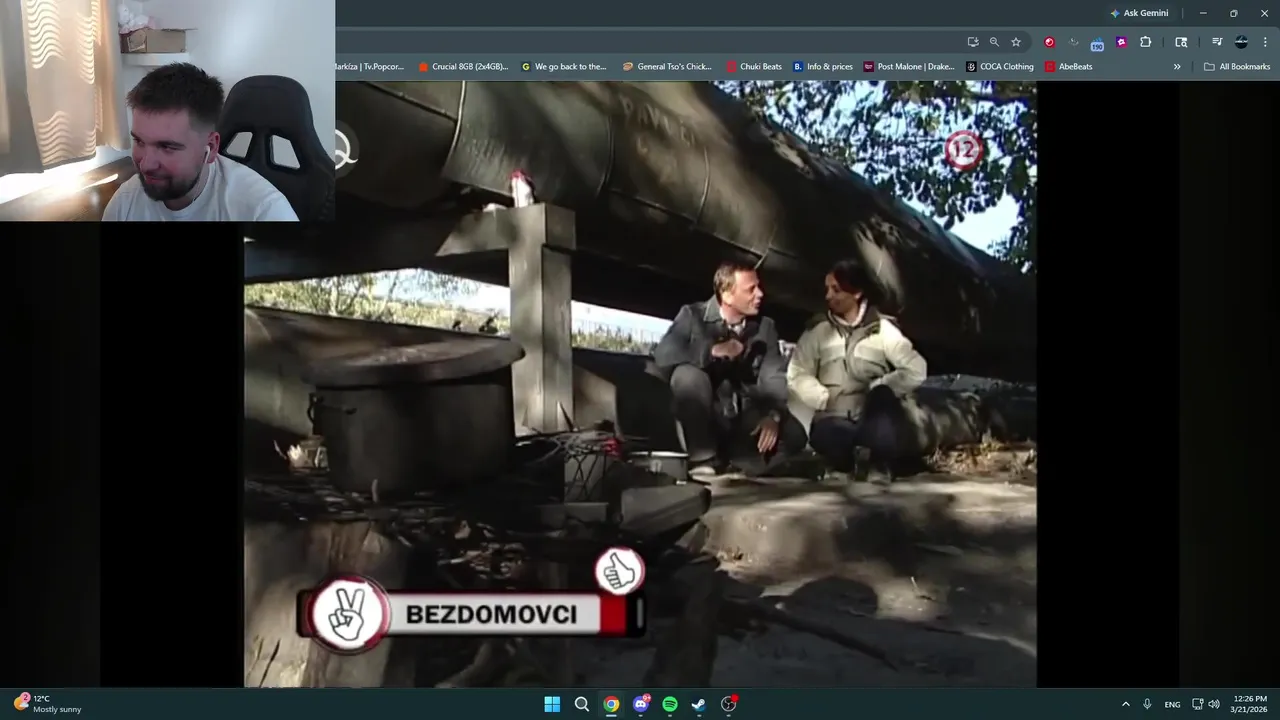Bookmark this page with the star icon
1280x720 pixels.
(1016, 42)
